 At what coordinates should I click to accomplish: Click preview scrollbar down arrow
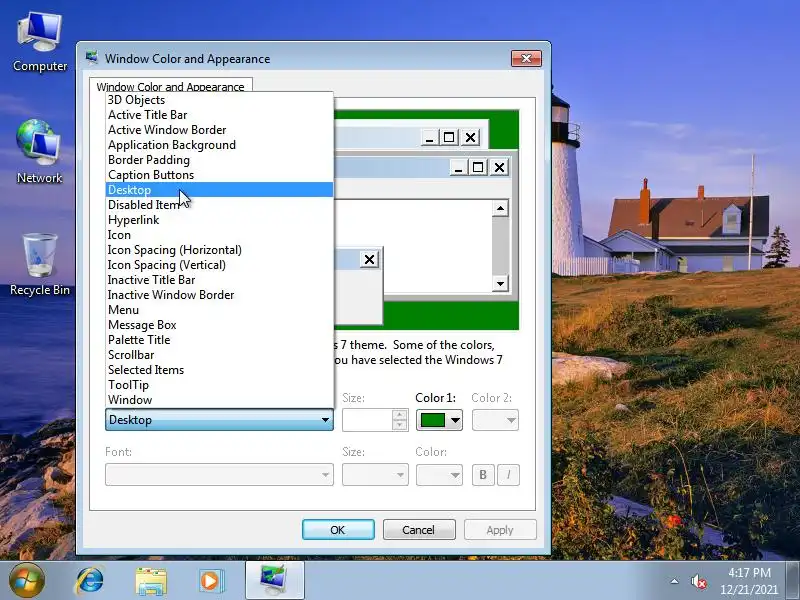click(500, 283)
